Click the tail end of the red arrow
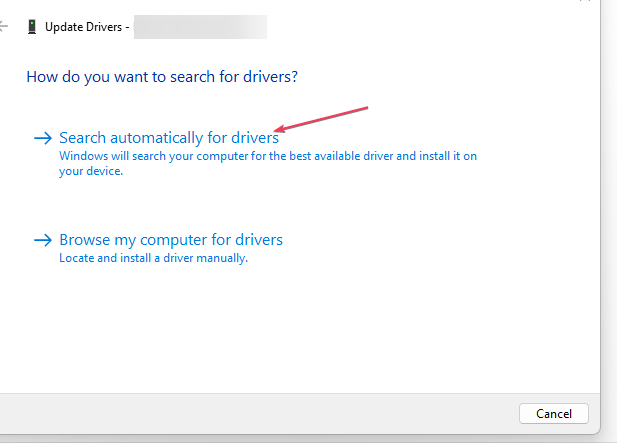Image resolution: width=617 pixels, height=443 pixels. [366, 107]
